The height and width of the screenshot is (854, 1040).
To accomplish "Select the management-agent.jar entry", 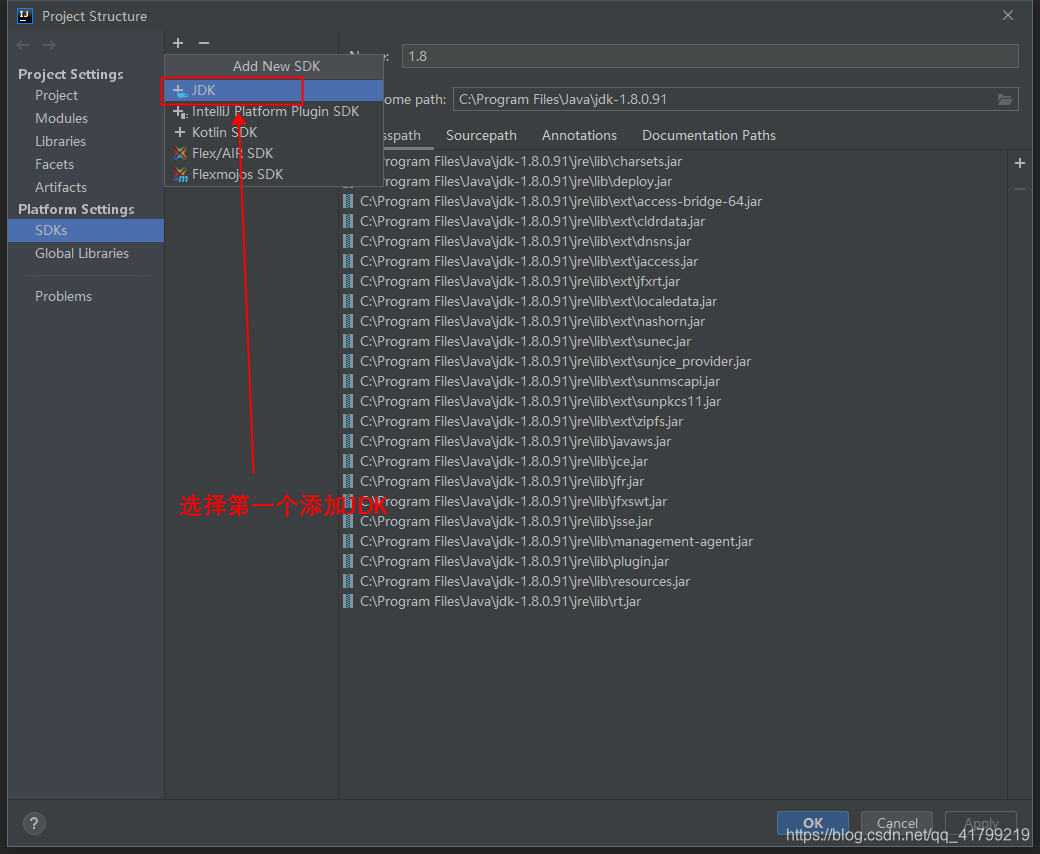I will (673, 542).
